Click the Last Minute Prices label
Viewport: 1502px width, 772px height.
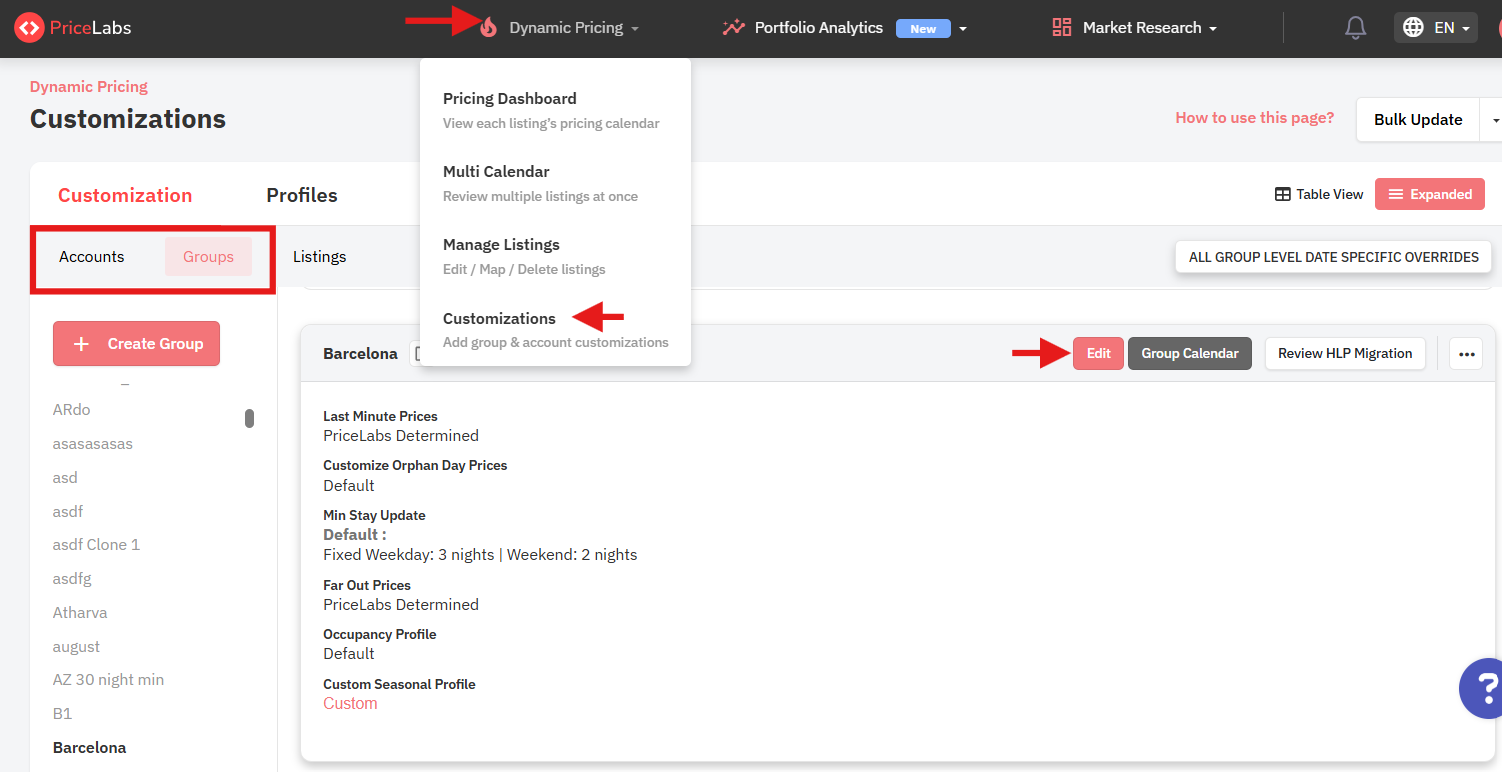(x=380, y=417)
